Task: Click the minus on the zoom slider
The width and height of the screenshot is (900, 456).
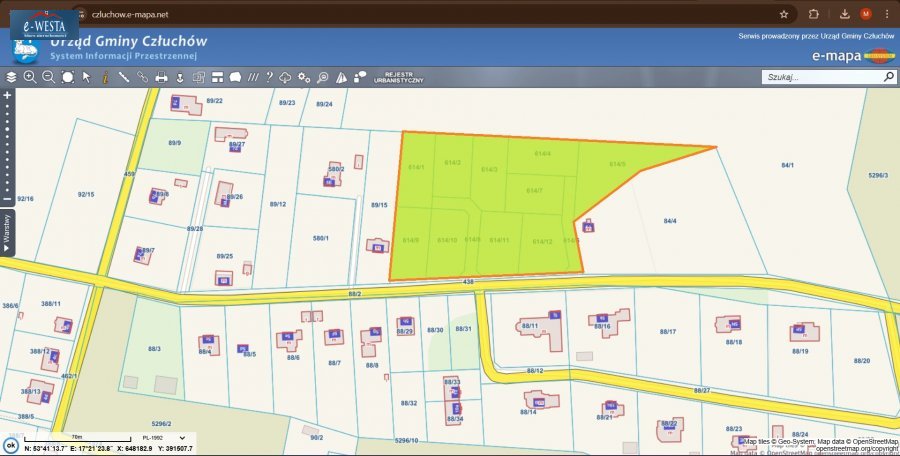Action: (x=7, y=200)
